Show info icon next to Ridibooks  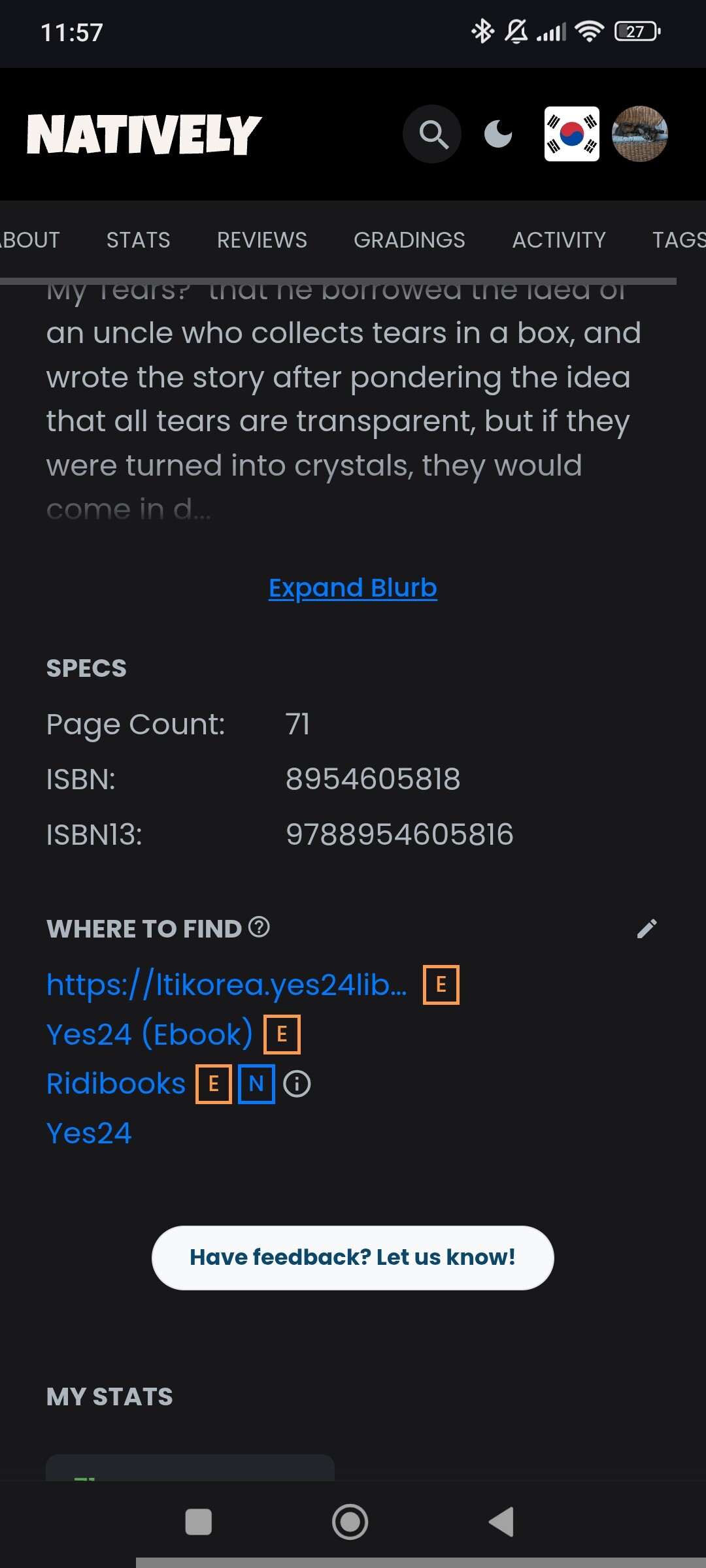coord(297,1084)
